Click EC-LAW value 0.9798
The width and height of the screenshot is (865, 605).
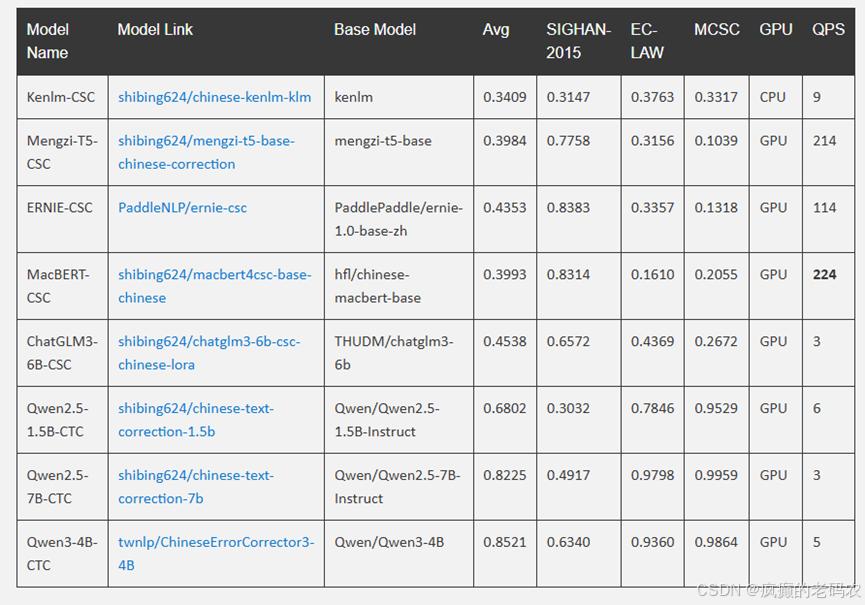[653, 475]
